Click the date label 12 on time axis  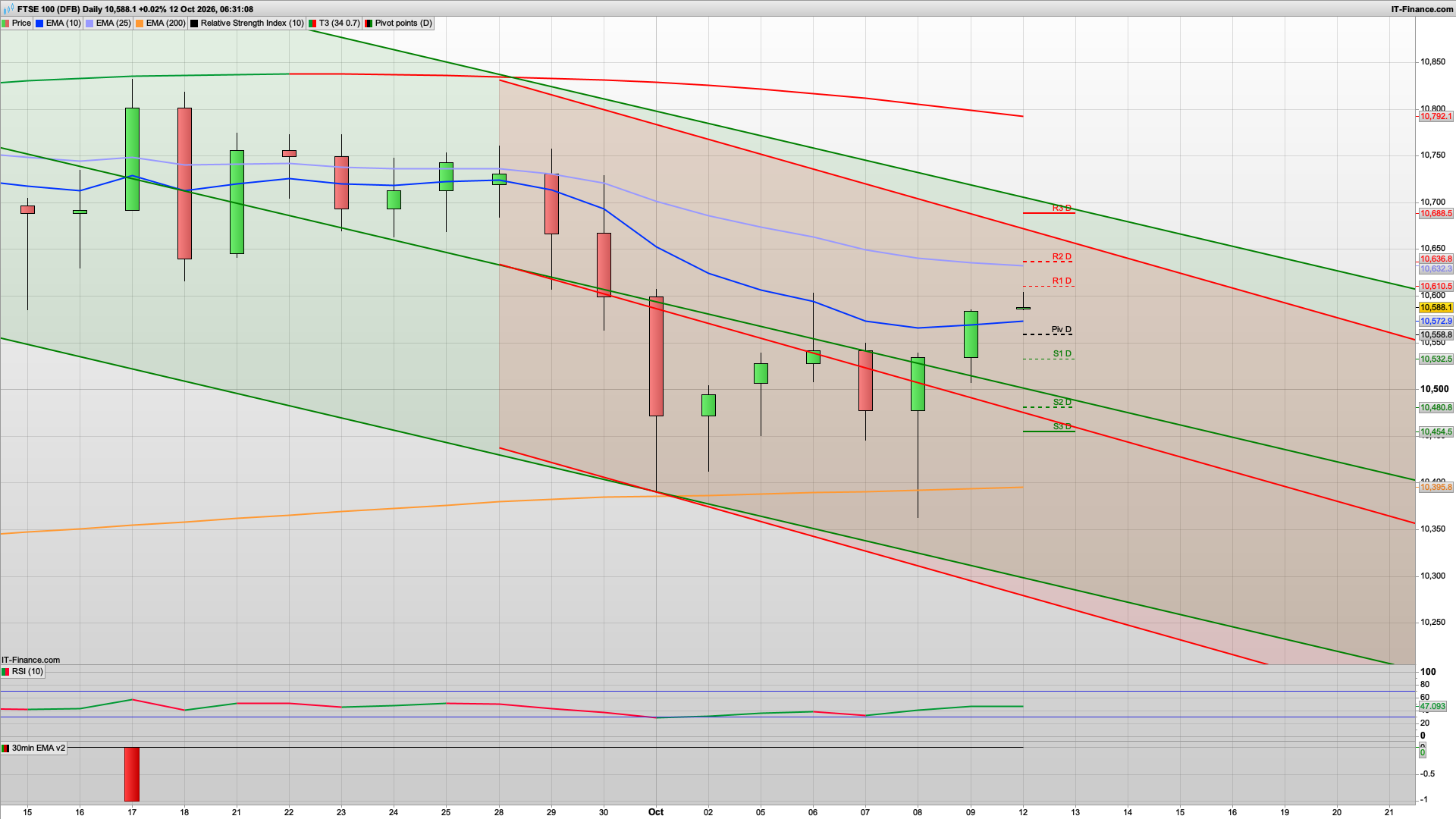coord(1023,811)
